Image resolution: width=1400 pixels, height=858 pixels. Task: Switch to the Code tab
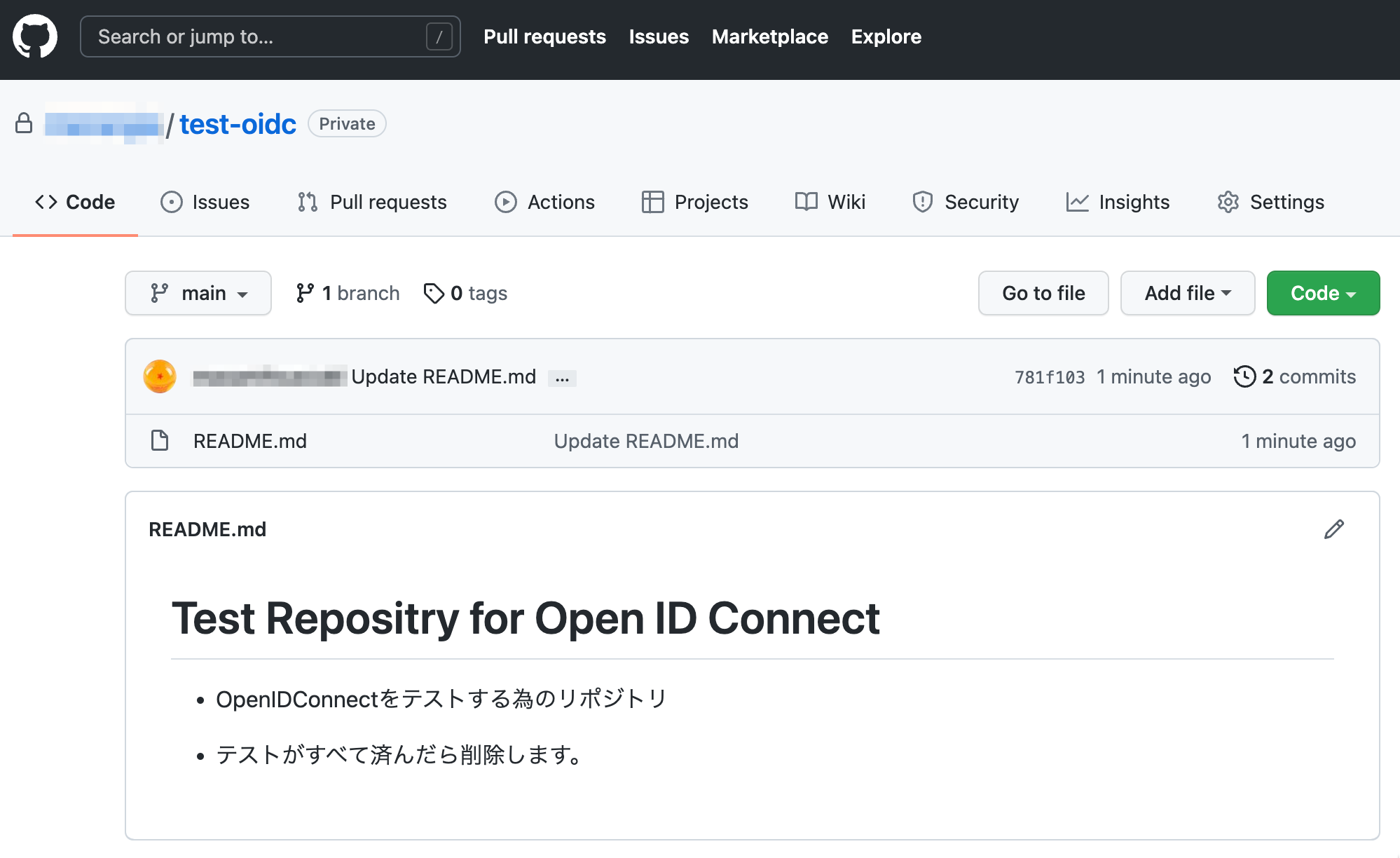[x=75, y=202]
